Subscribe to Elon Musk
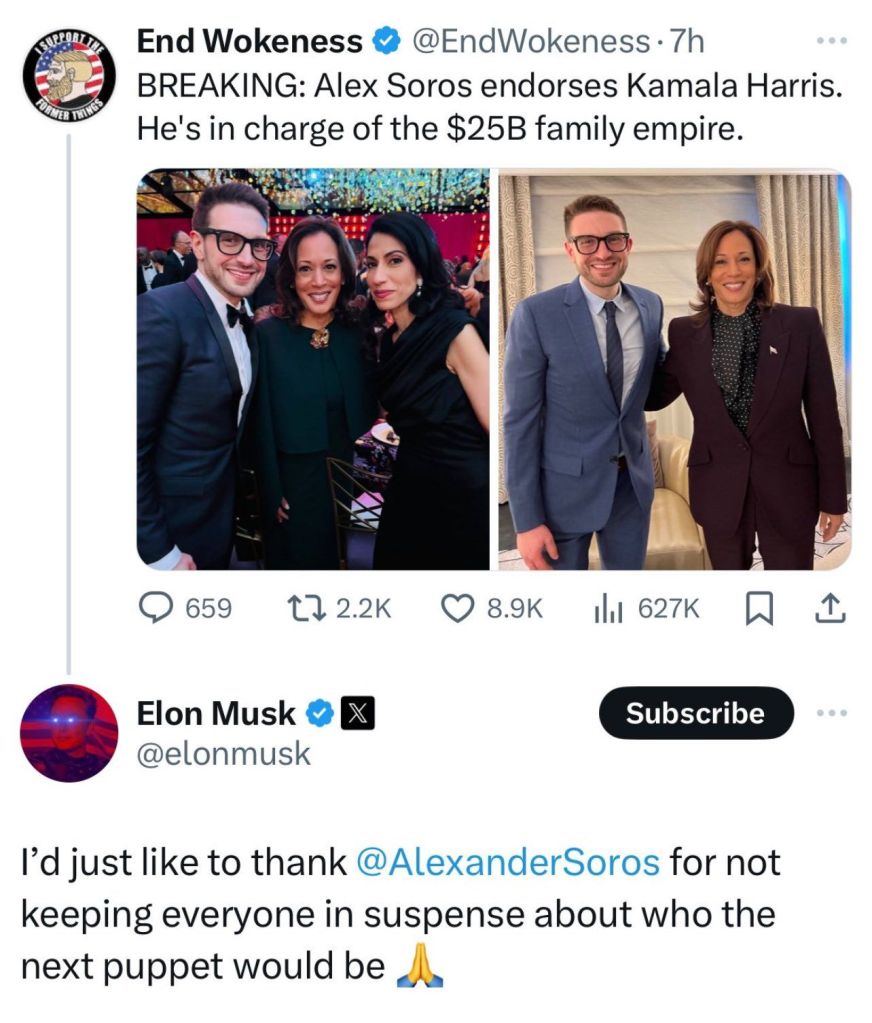Image resolution: width=872 pixels, height=1023 pixels. 695,713
